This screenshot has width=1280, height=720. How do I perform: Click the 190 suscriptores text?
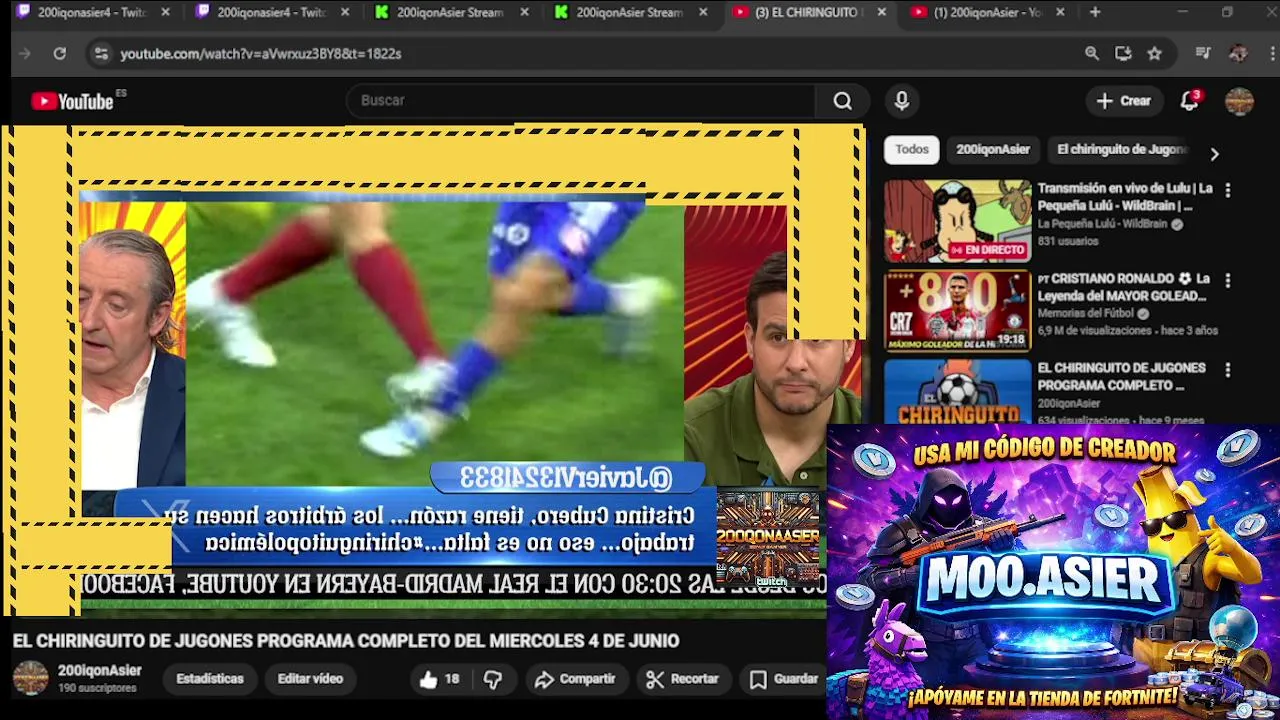tap(97, 689)
